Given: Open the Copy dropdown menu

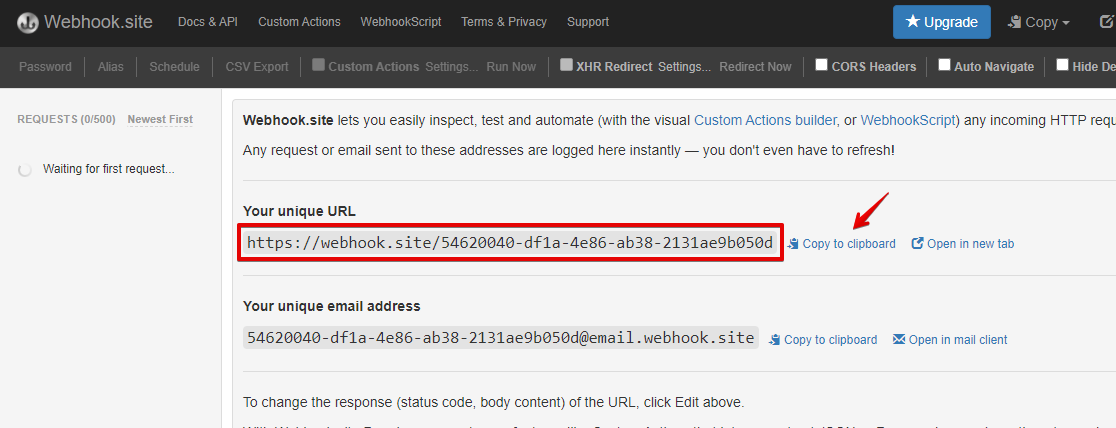Looking at the screenshot, I should (x=1039, y=22).
